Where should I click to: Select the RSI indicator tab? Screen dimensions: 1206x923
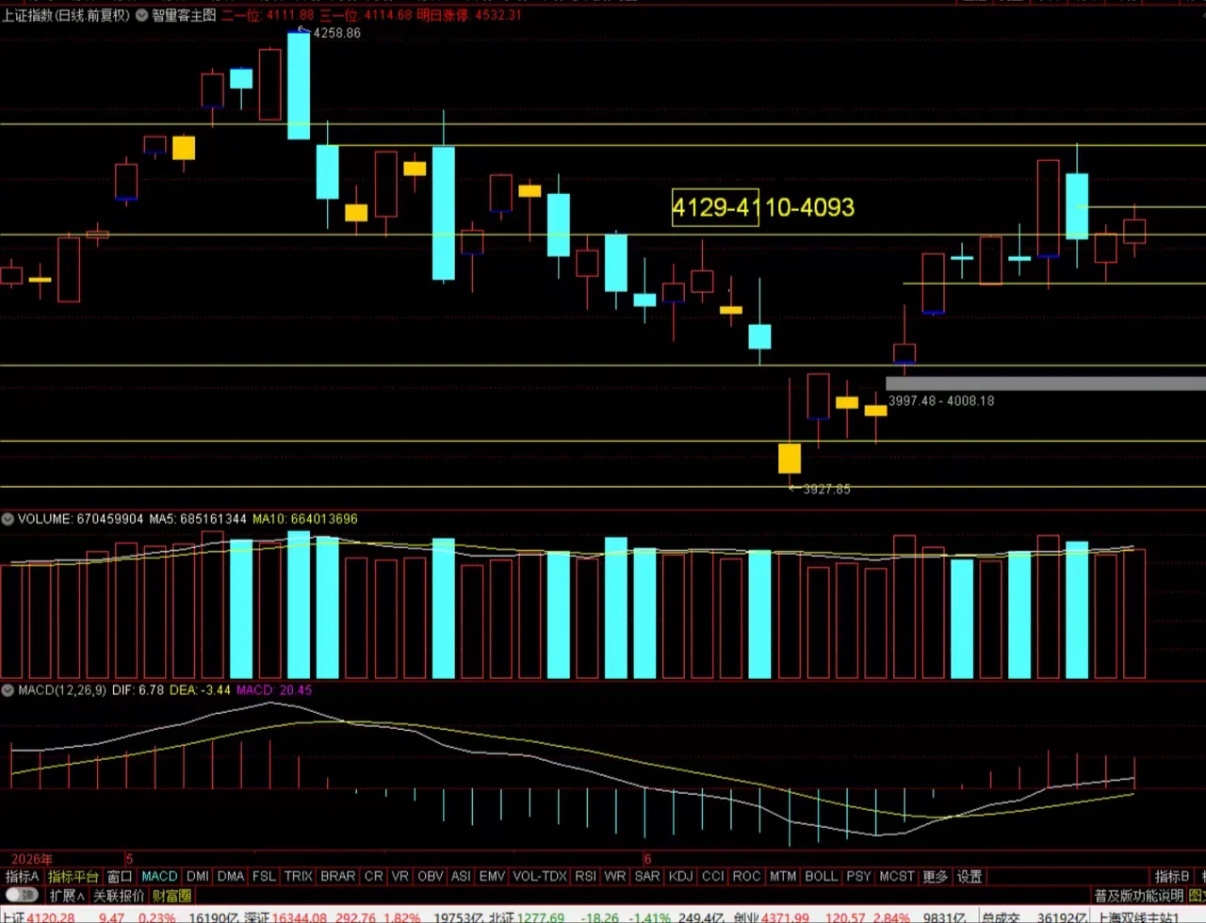coord(585,876)
